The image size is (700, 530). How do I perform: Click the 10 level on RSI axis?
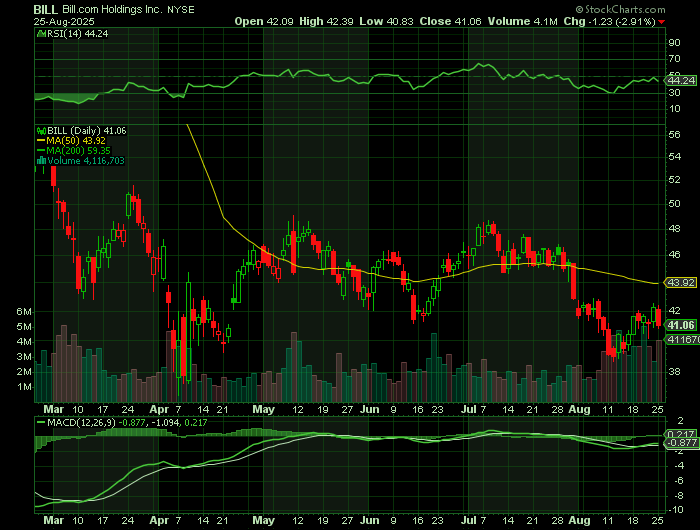pos(674,109)
